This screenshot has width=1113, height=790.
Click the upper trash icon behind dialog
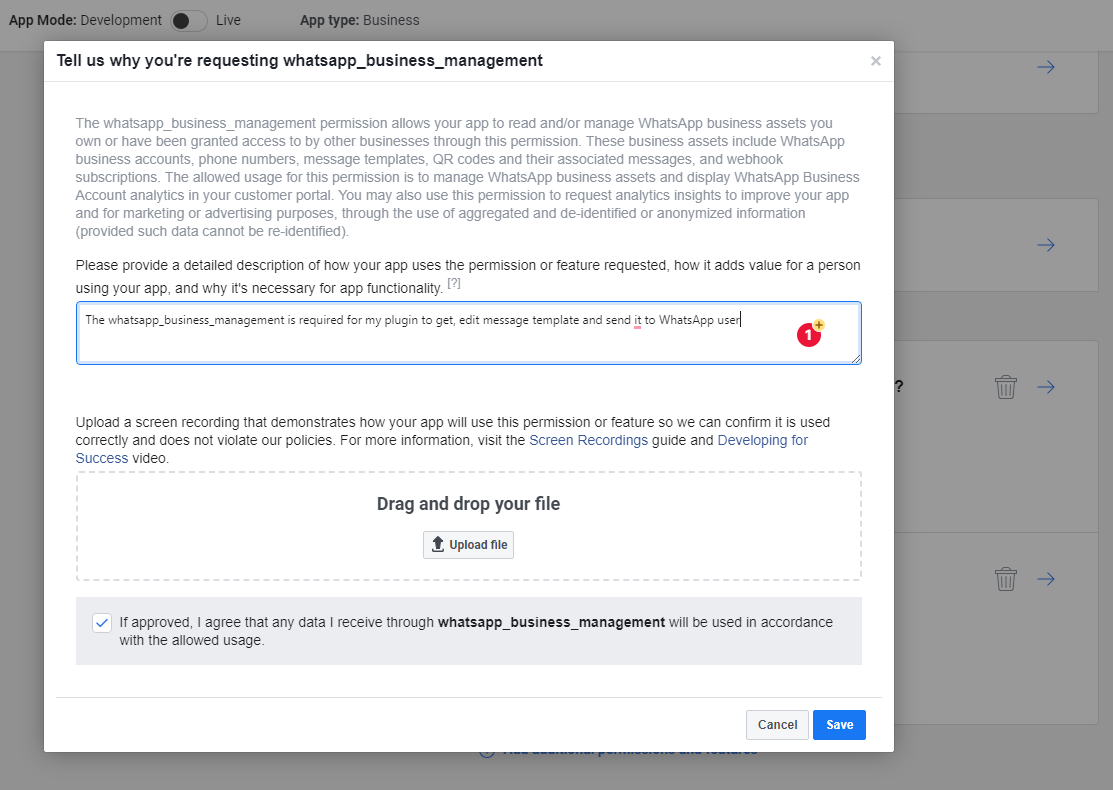[1006, 387]
